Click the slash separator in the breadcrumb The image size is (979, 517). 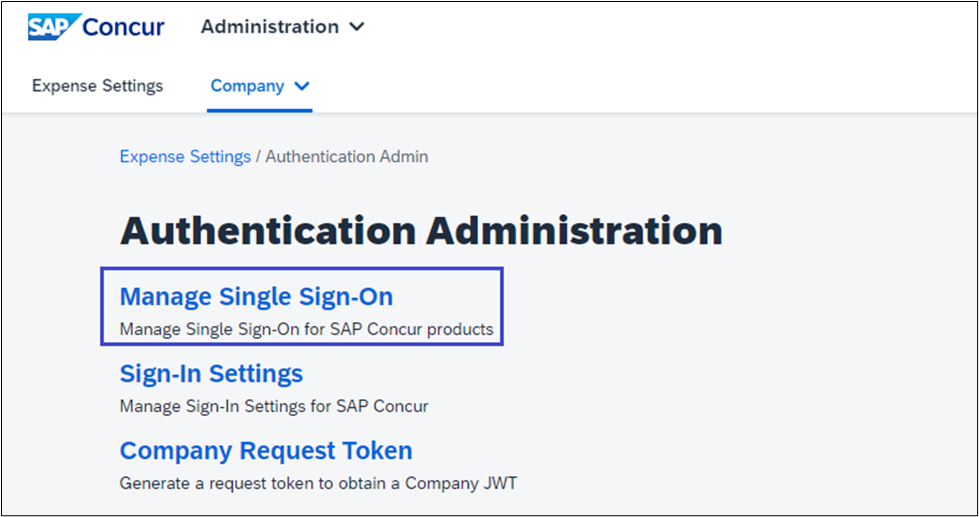tap(258, 156)
